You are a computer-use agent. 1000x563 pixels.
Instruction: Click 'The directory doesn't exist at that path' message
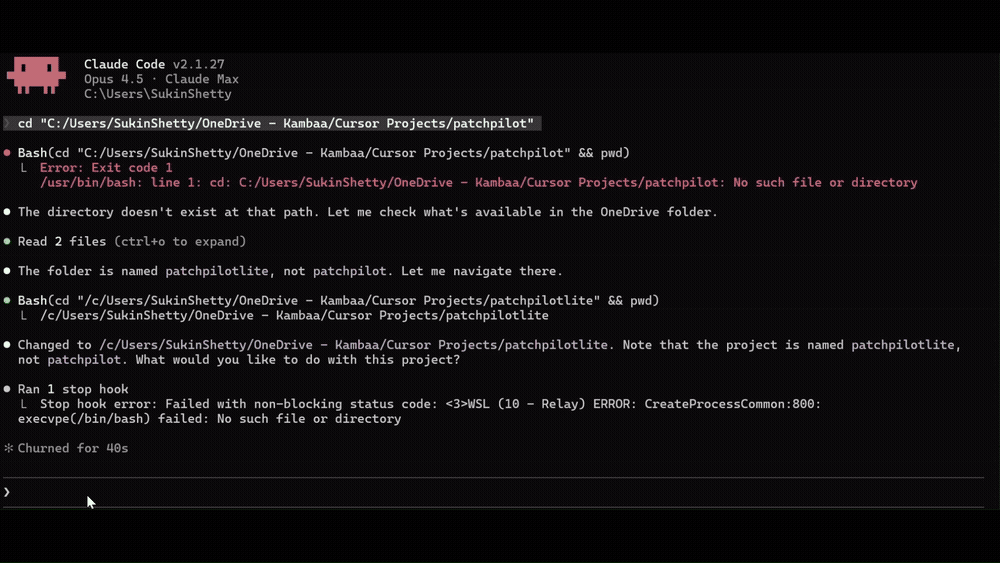point(367,212)
